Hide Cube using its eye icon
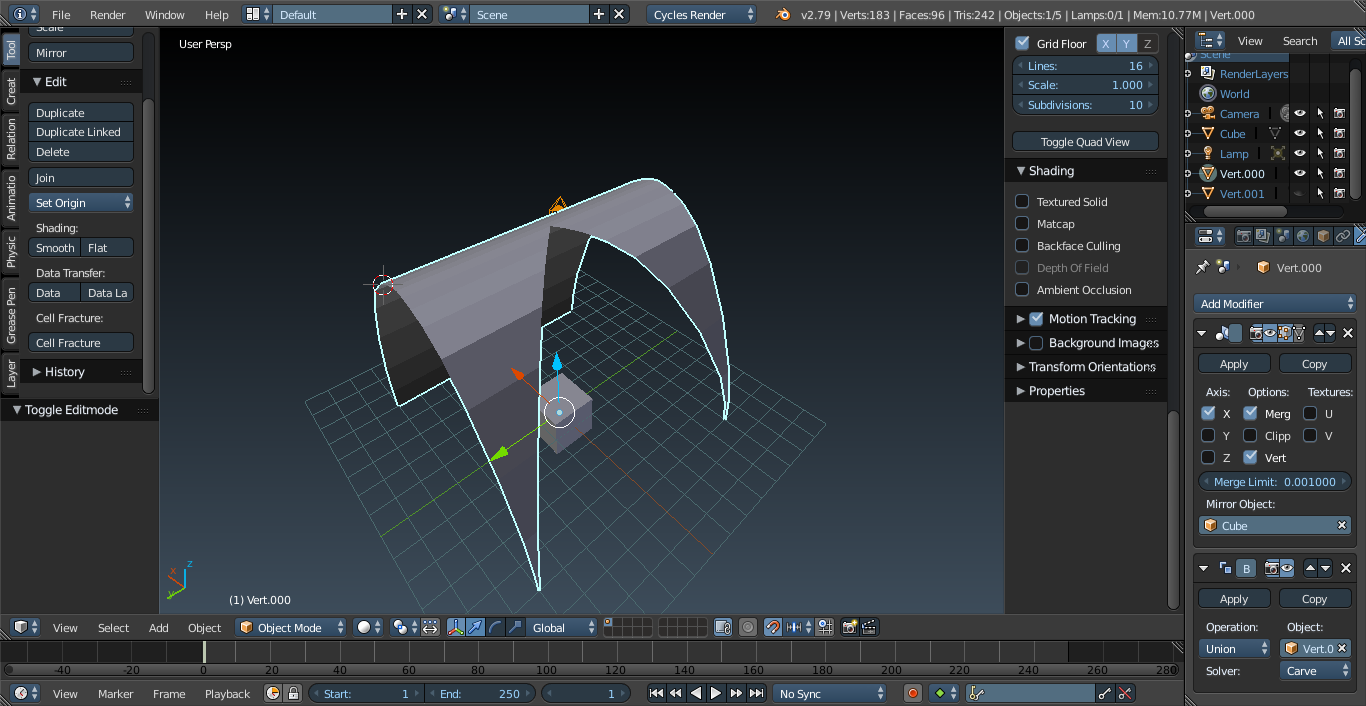The image size is (1366, 706). tap(1299, 133)
